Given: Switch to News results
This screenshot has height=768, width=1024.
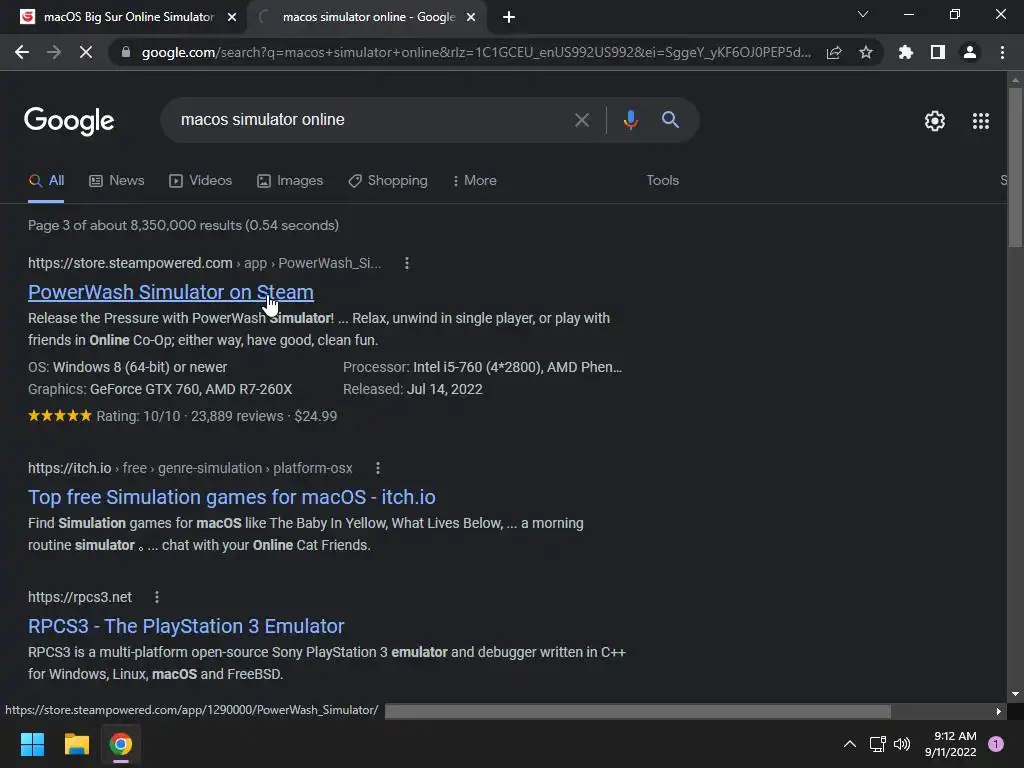Looking at the screenshot, I should (117, 181).
